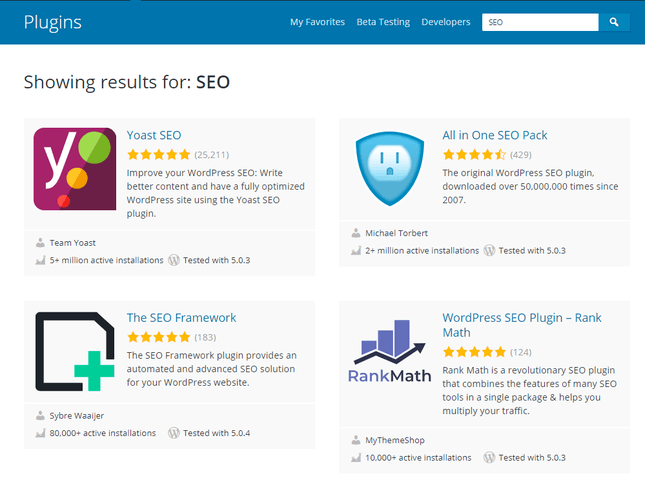Click the chart icon beside 5+ million active installations
Image resolution: width=645 pixels, height=487 pixels.
coord(40,260)
